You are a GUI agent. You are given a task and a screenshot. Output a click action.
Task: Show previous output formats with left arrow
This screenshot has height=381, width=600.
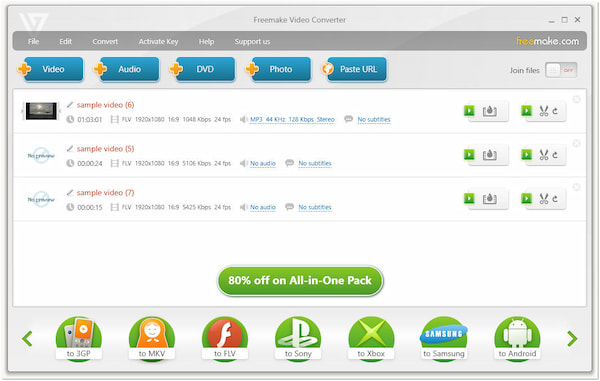(27, 339)
